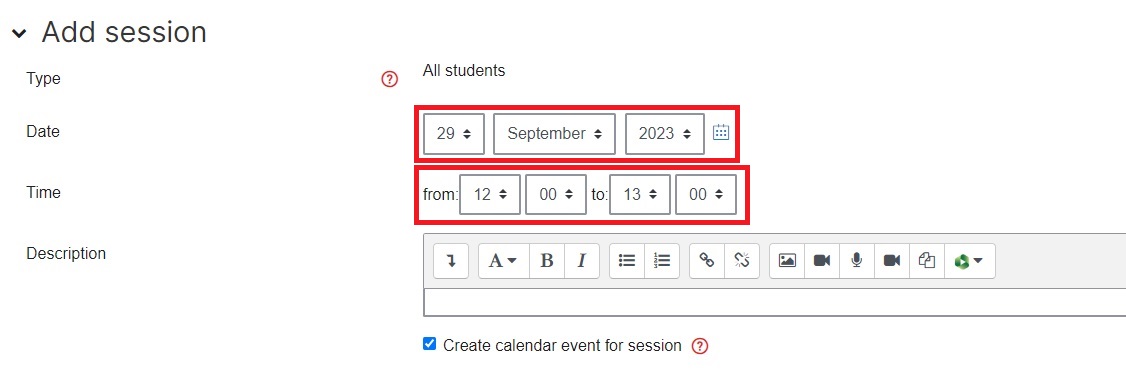Screen dimensions: 1126x372
Task: Apply italic formatting in description editor
Action: point(582,261)
